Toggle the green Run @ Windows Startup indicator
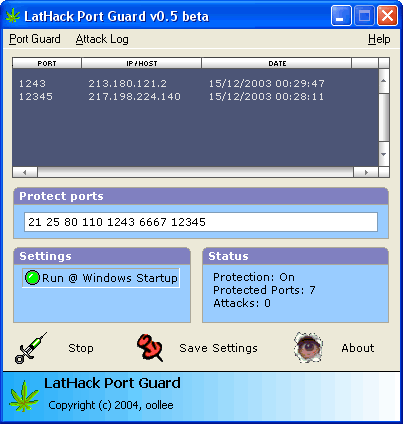The image size is (403, 424). coord(32,278)
